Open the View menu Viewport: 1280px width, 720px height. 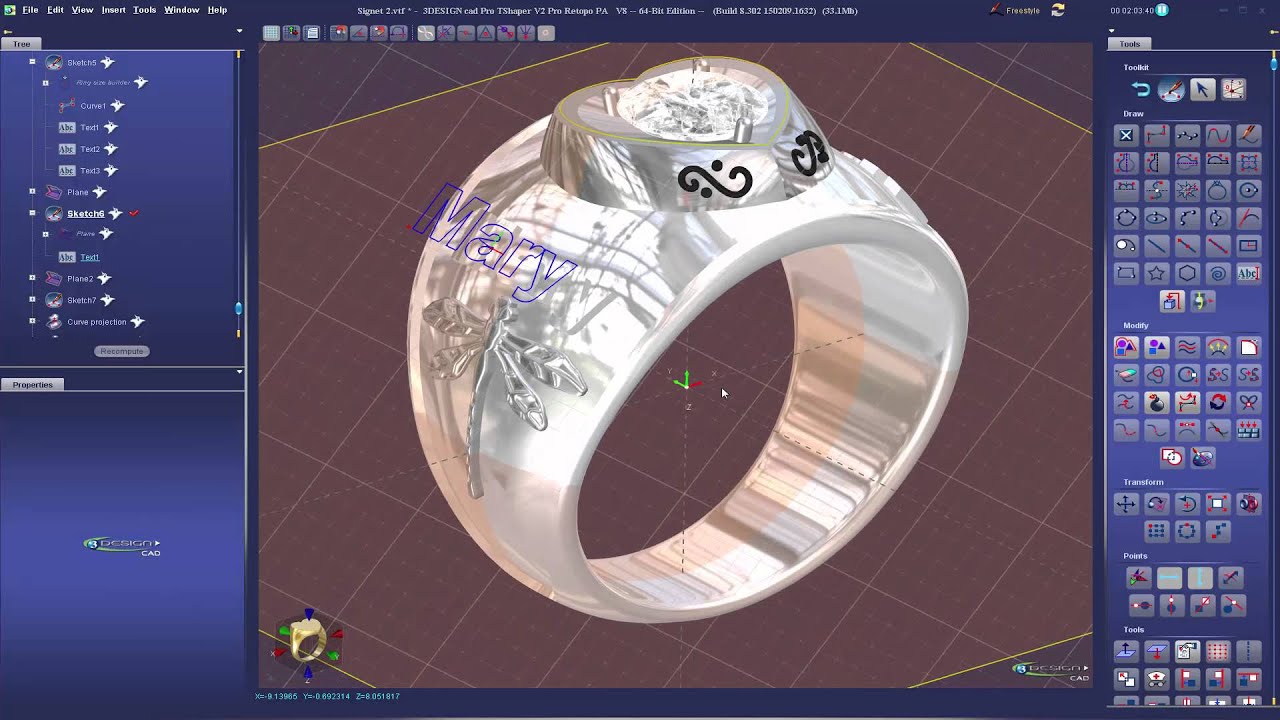[82, 10]
